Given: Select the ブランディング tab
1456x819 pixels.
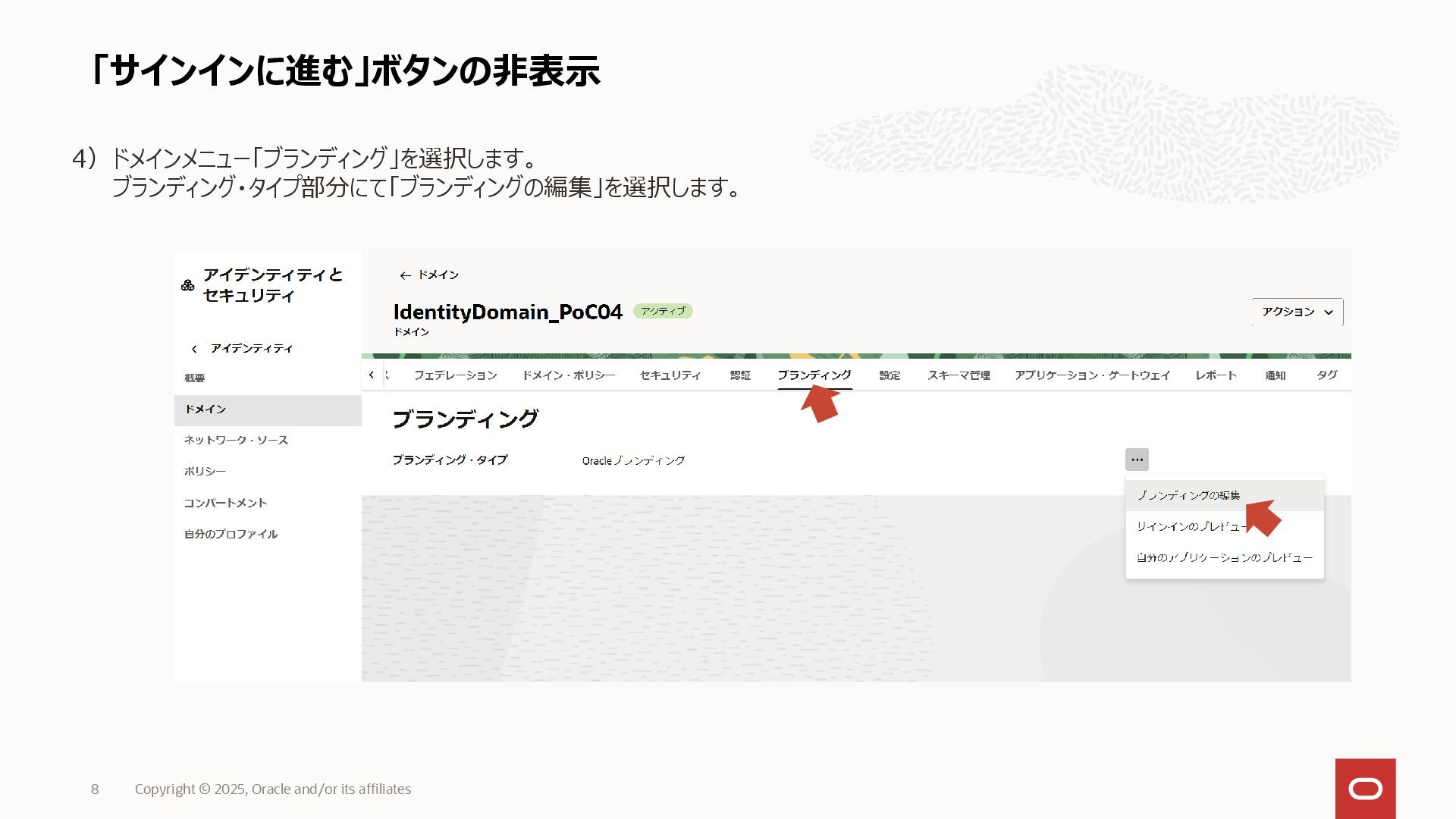Looking at the screenshot, I should pos(814,375).
